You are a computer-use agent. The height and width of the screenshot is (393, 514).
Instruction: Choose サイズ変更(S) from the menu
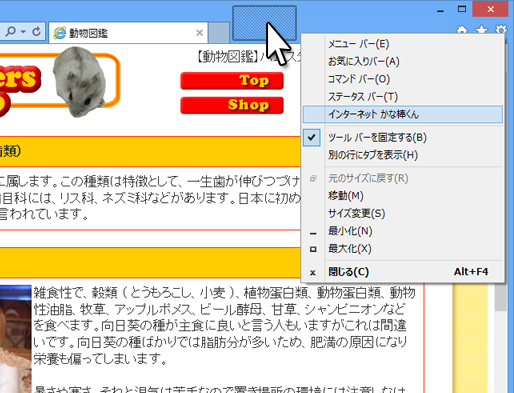(x=403, y=213)
